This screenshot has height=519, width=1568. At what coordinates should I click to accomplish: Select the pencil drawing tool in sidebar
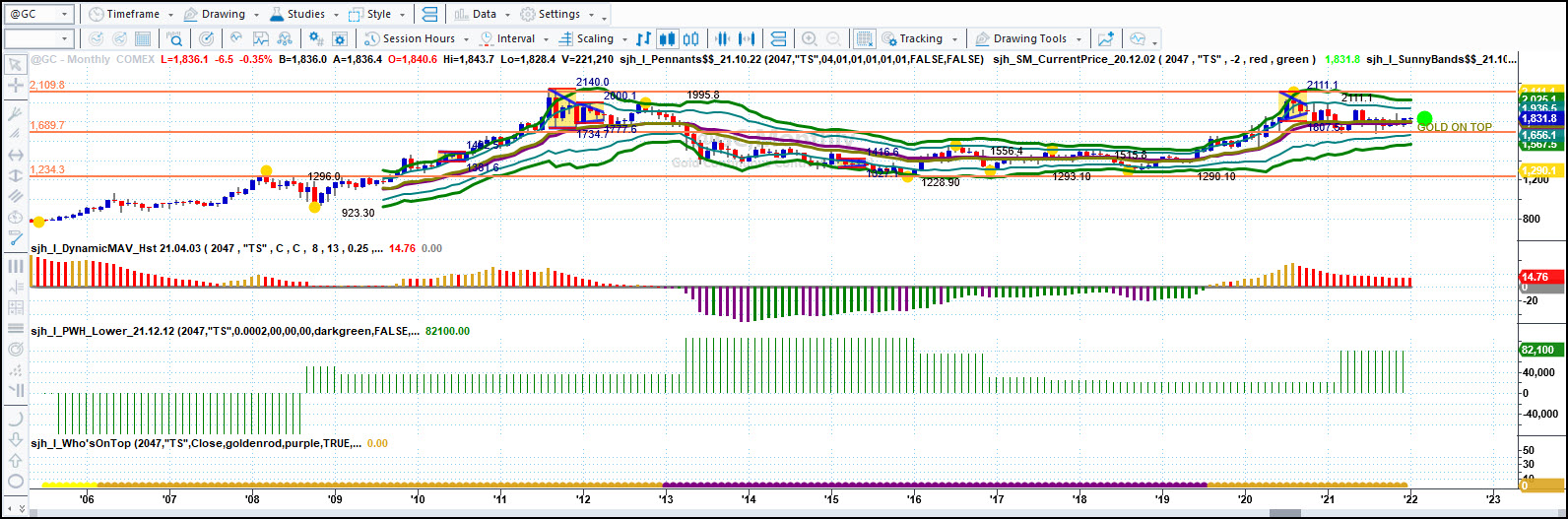click(15, 237)
